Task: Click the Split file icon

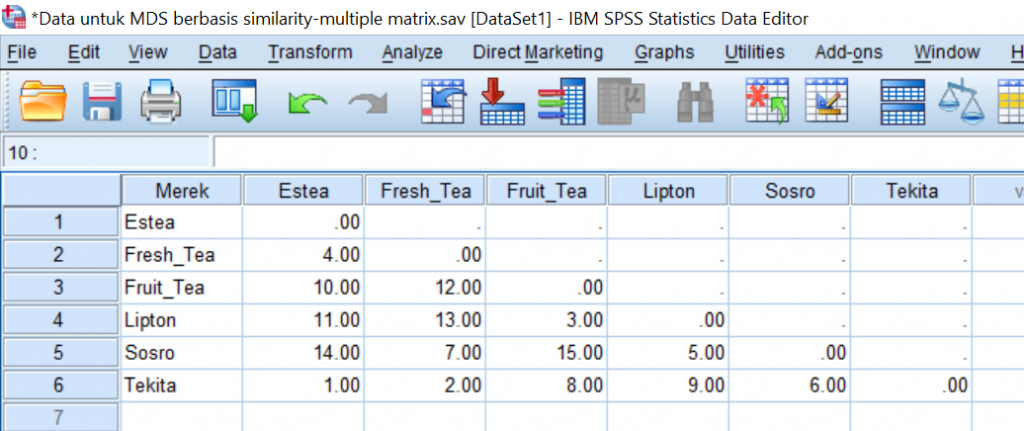Action: 901,101
